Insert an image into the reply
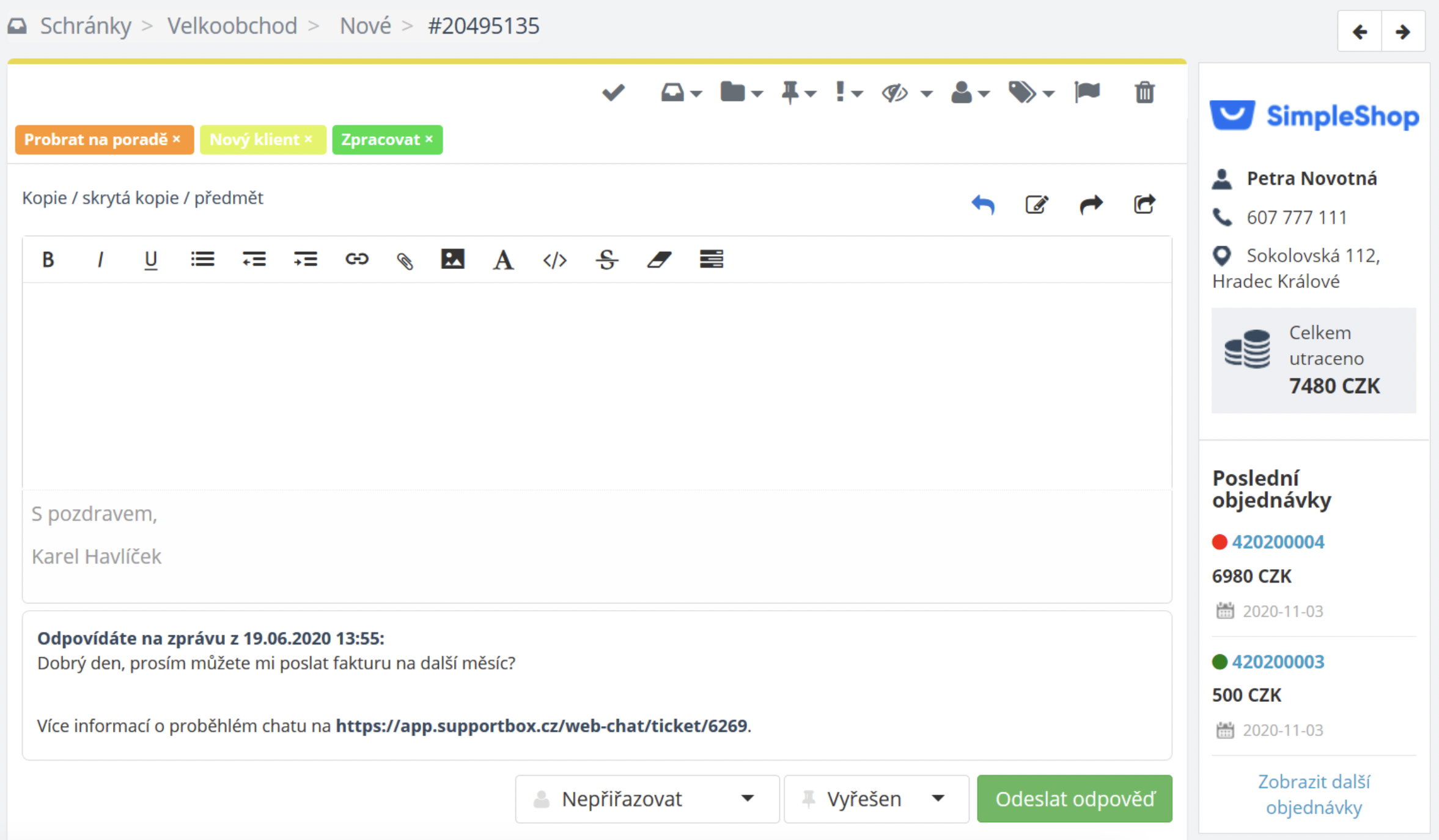This screenshot has width=1439, height=840. [x=452, y=259]
